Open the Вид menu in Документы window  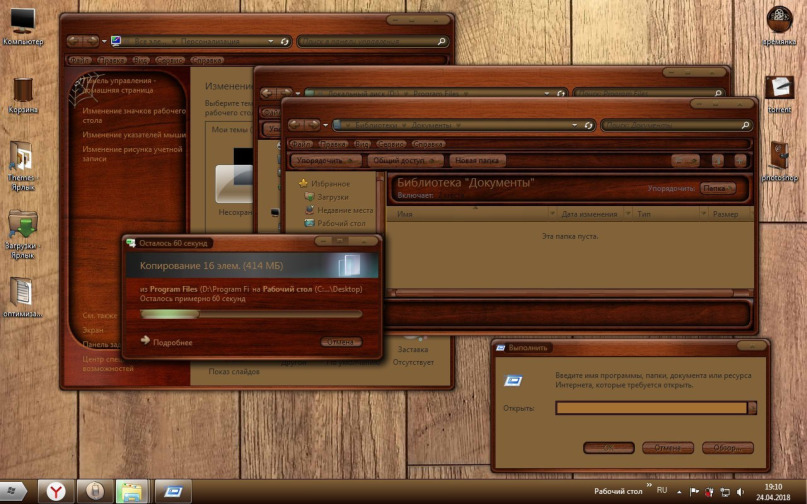click(362, 144)
